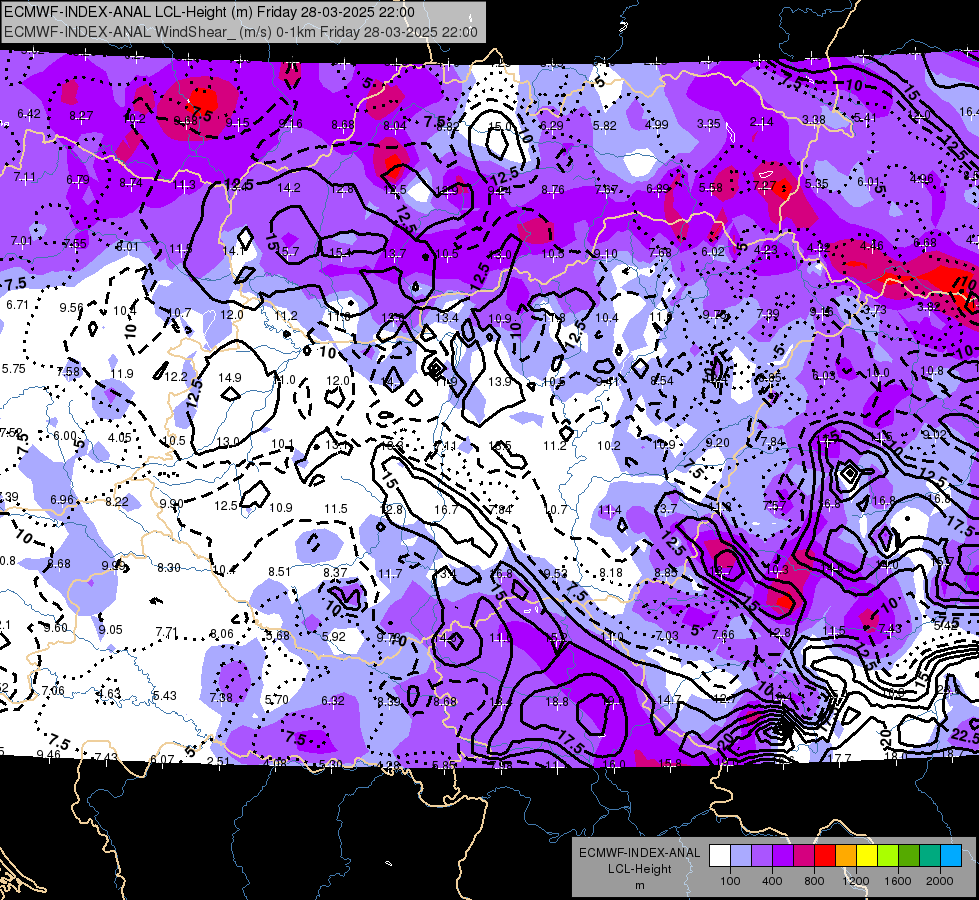Click the LCL-Height title line at top

(209, 12)
